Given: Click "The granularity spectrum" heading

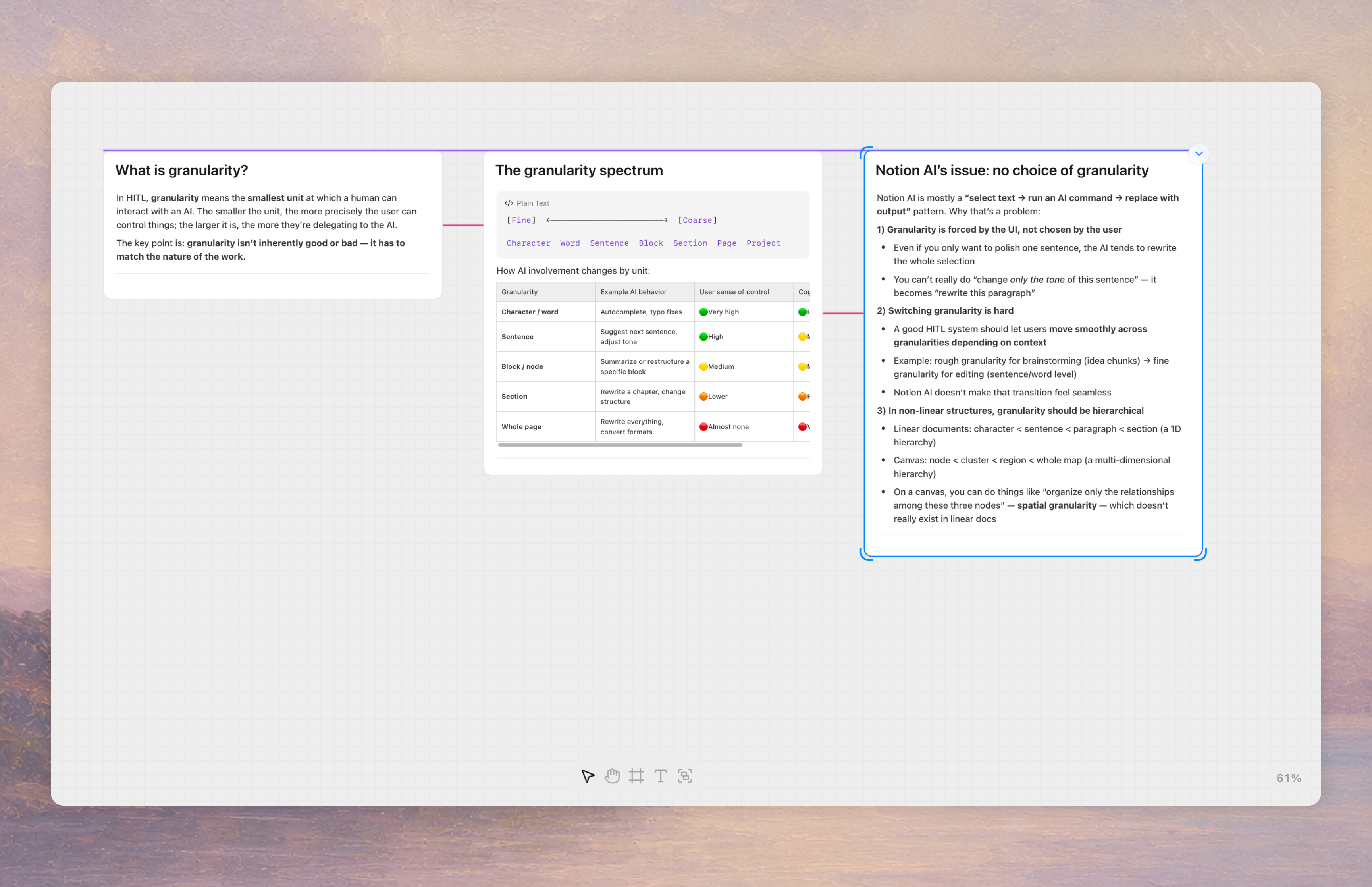Looking at the screenshot, I should [579, 170].
